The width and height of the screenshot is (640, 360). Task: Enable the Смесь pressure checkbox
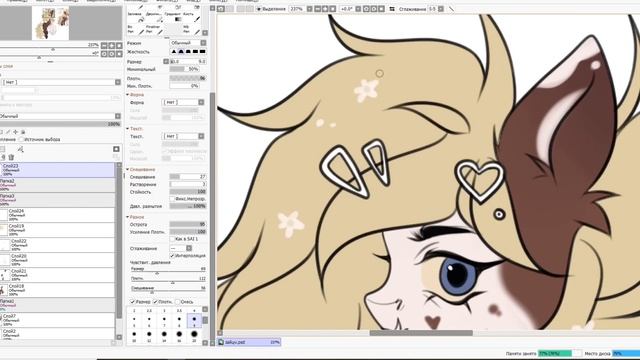[x=178, y=302]
